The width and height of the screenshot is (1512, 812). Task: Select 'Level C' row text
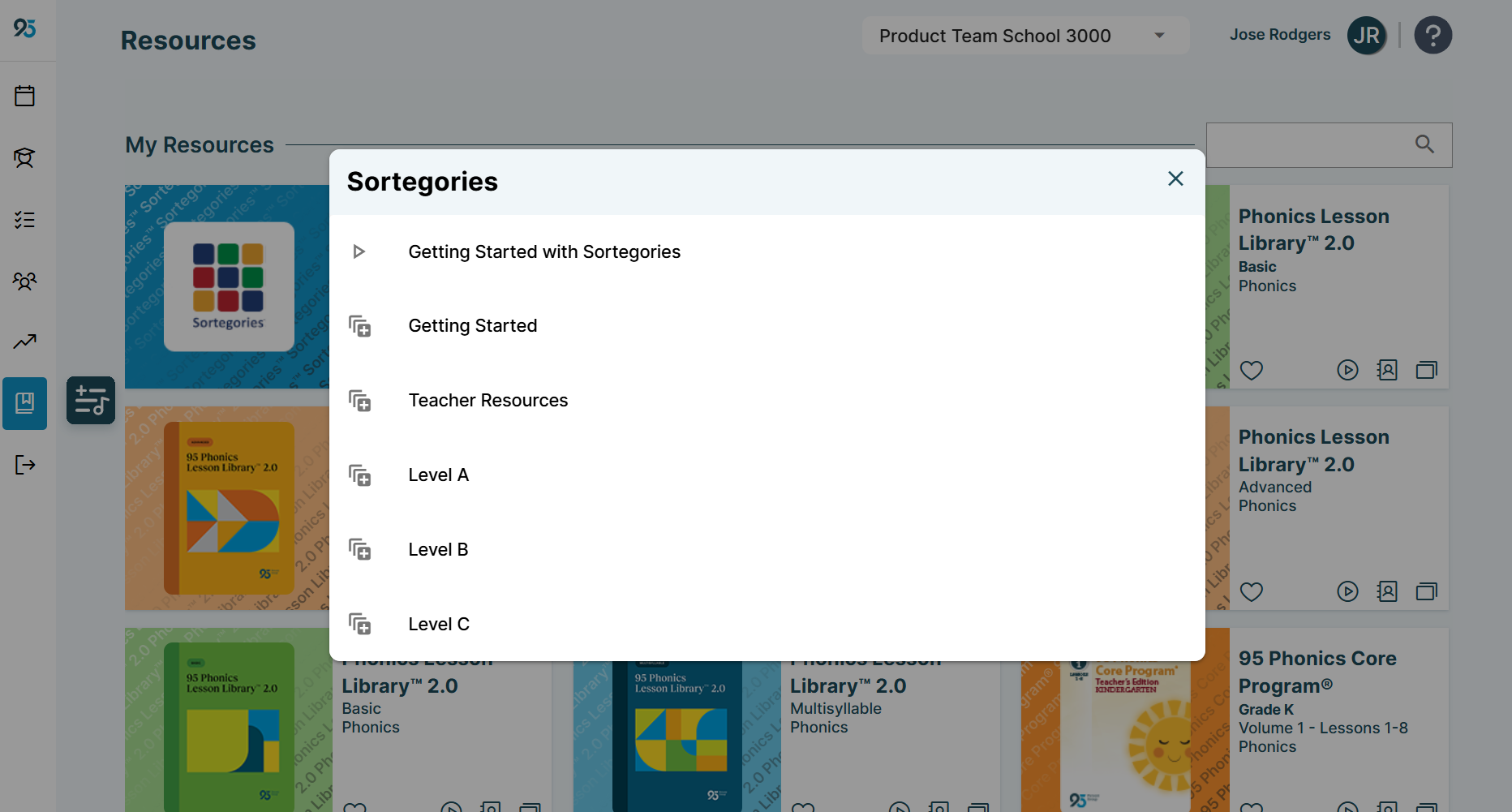click(x=439, y=624)
